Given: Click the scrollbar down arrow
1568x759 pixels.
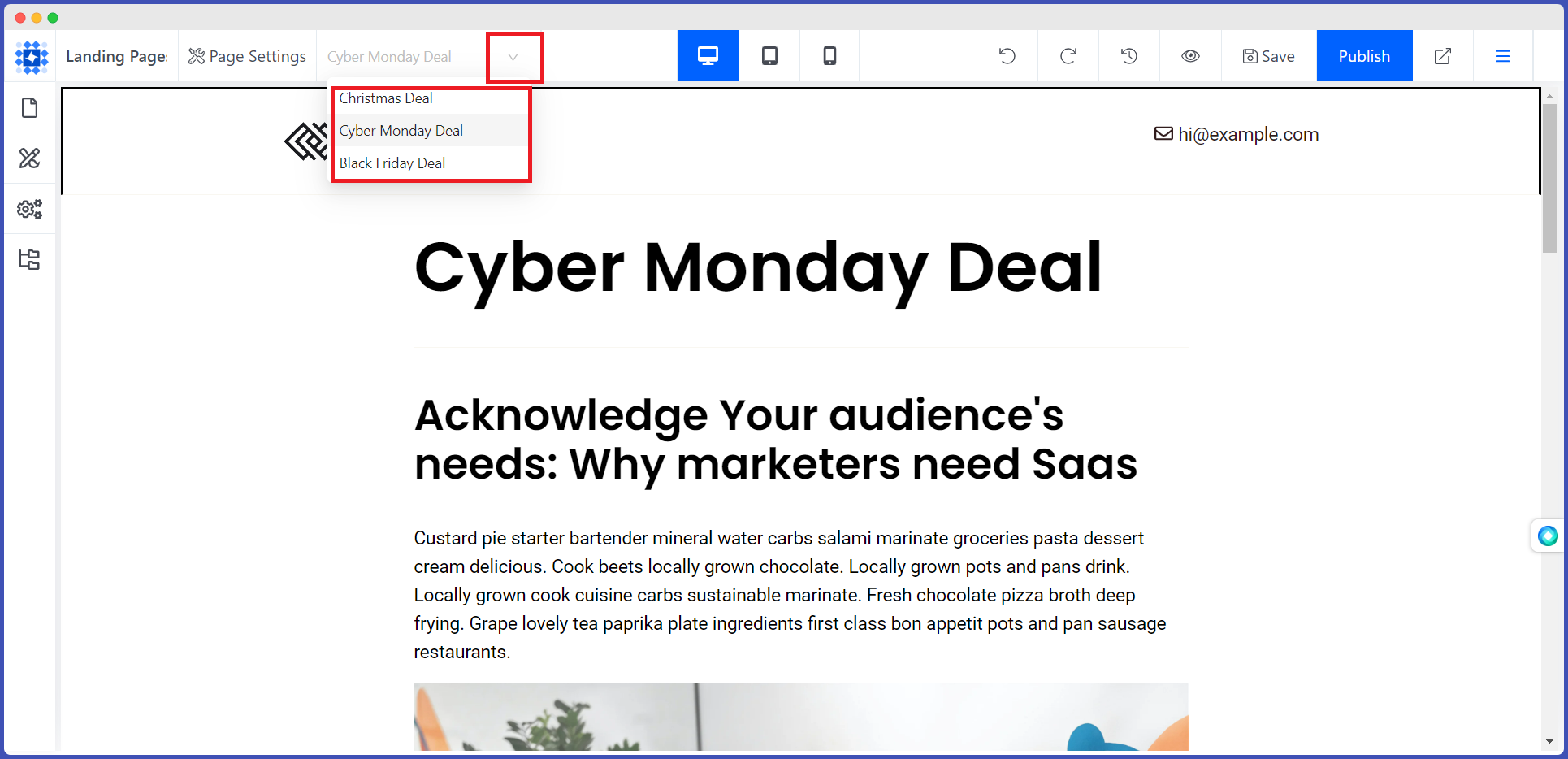Looking at the screenshot, I should (x=1549, y=741).
